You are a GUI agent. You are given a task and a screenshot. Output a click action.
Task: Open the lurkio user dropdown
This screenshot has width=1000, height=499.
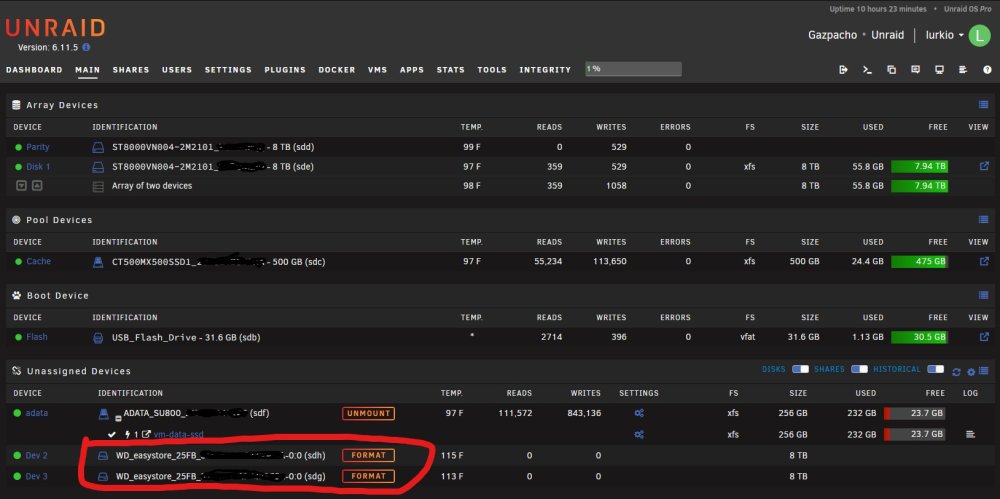point(945,35)
